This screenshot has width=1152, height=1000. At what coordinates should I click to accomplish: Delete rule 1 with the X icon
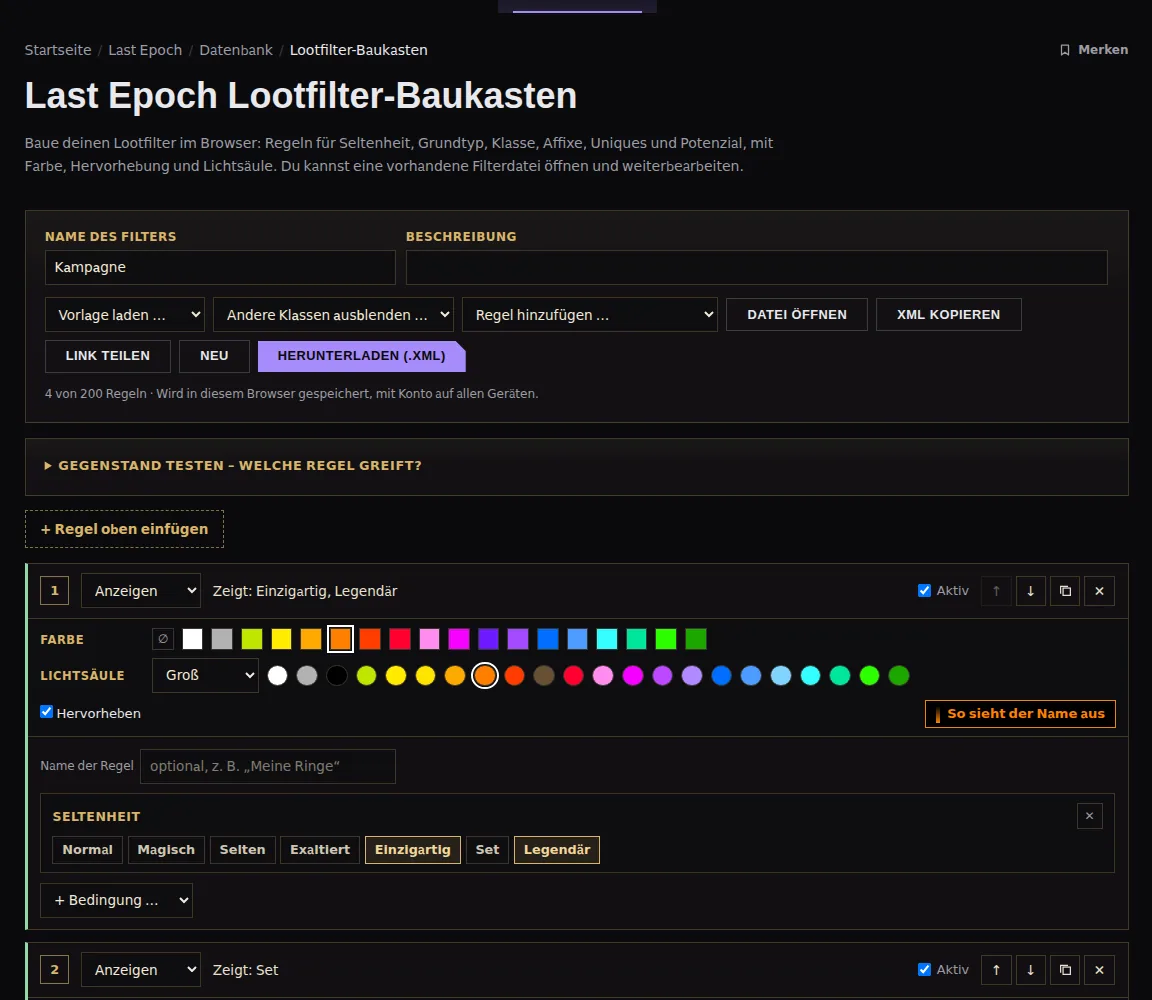click(1099, 591)
